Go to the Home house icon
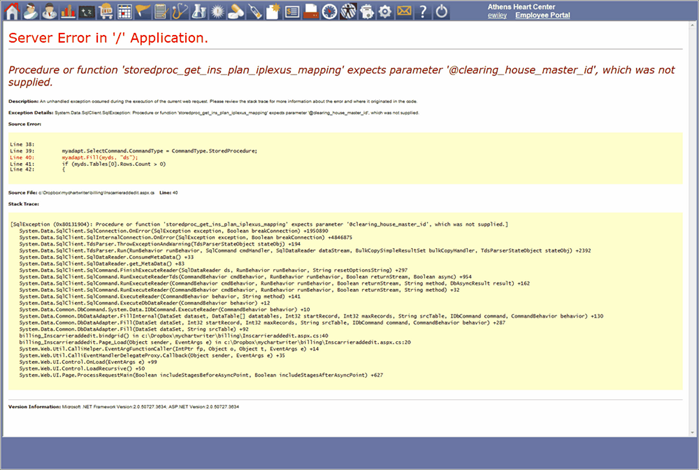Screen dimensions: 699x470 12,11
